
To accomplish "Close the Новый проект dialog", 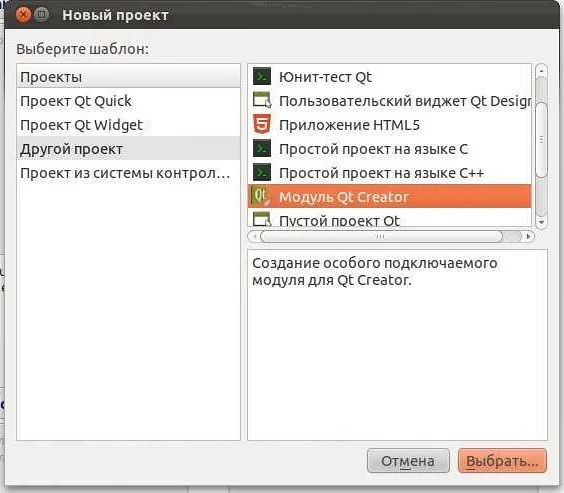I will click(23, 15).
